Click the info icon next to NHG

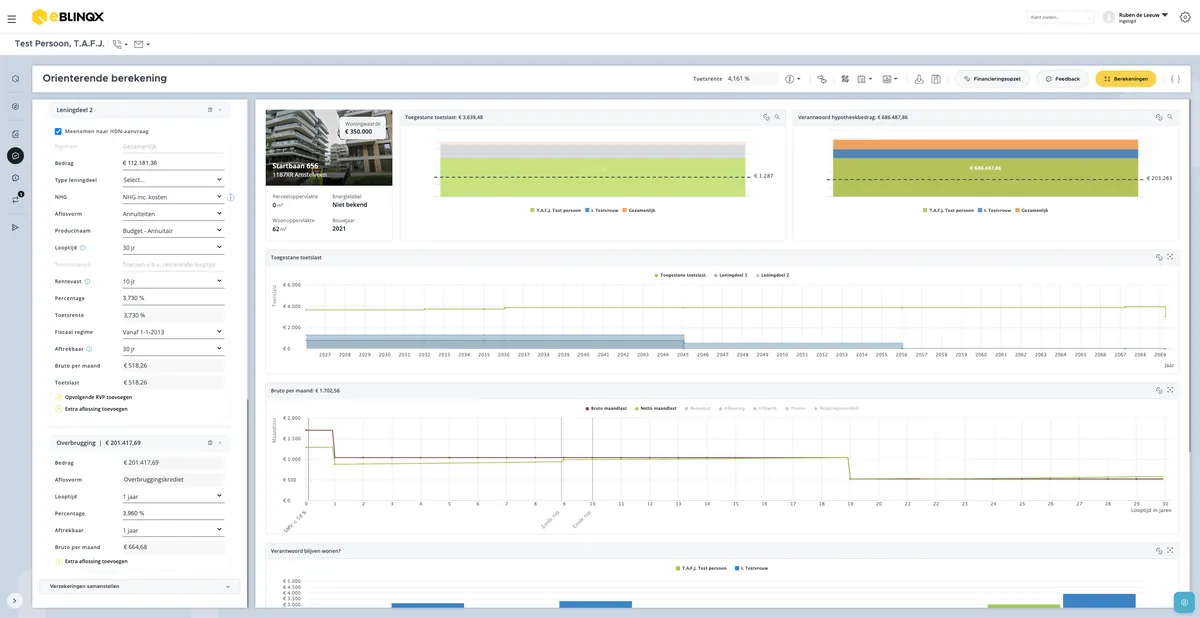(x=231, y=197)
